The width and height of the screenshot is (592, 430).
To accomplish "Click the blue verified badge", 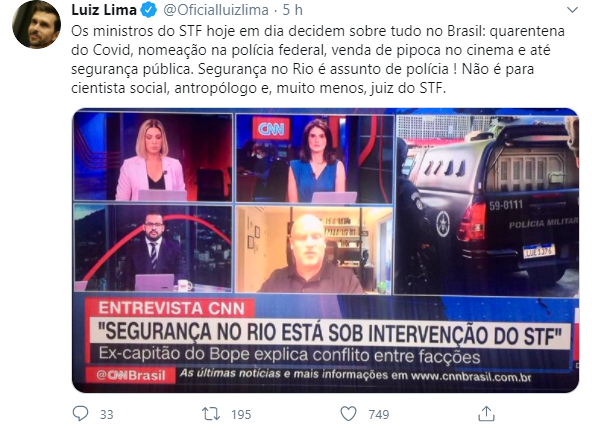I will pos(148,10).
